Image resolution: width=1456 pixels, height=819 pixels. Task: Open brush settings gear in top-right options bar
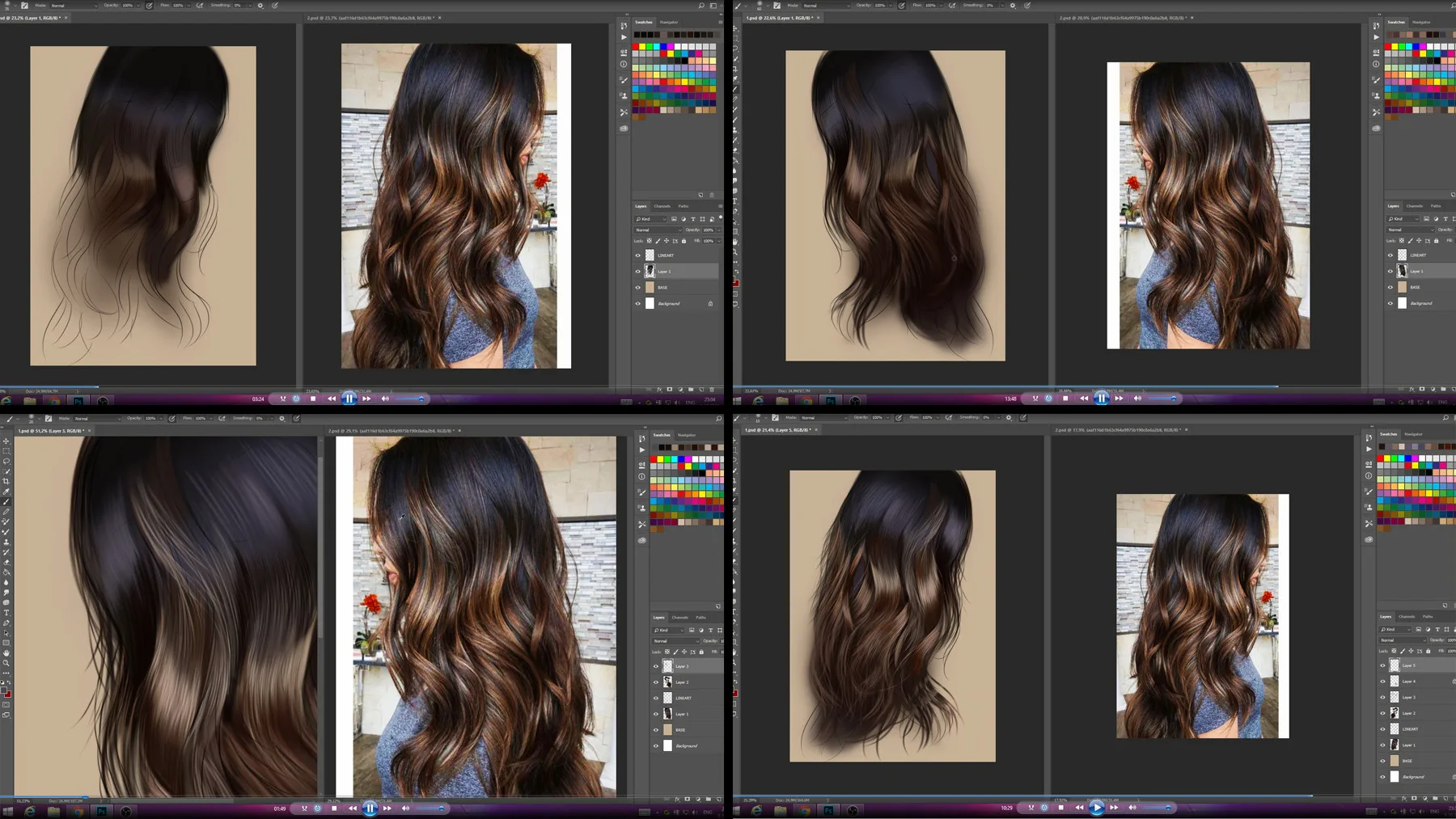pos(1013,6)
